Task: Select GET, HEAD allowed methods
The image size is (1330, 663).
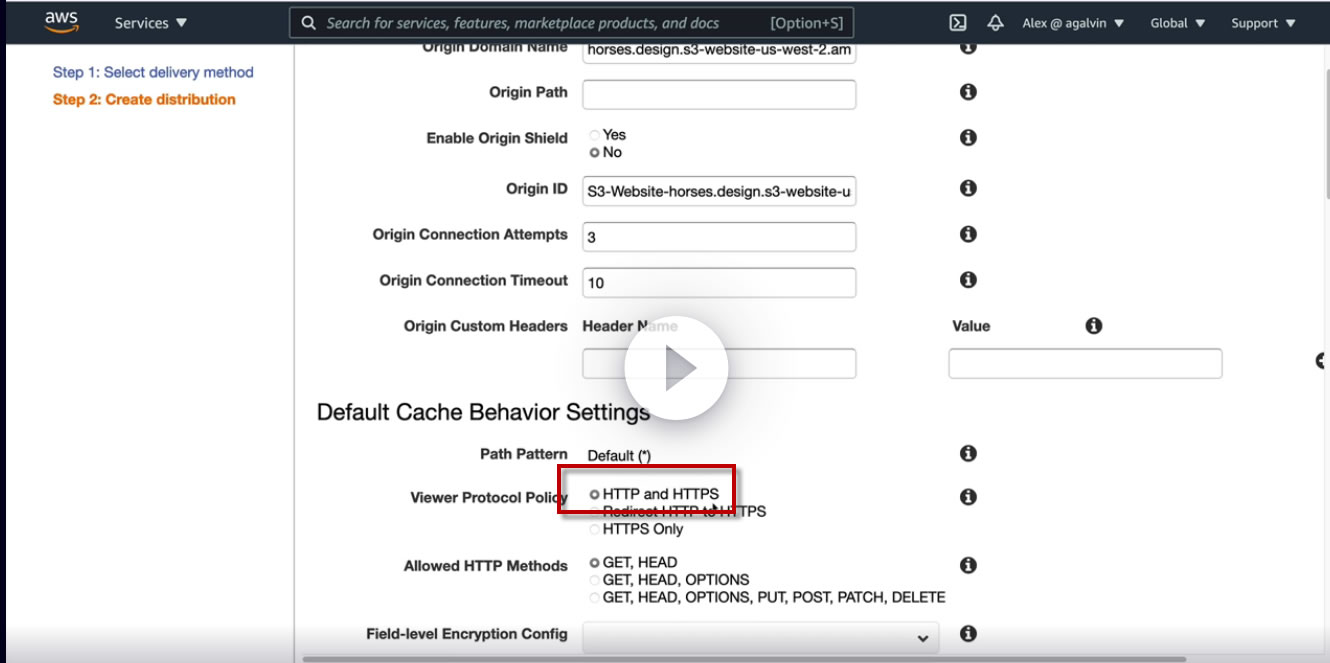Action: coord(595,563)
